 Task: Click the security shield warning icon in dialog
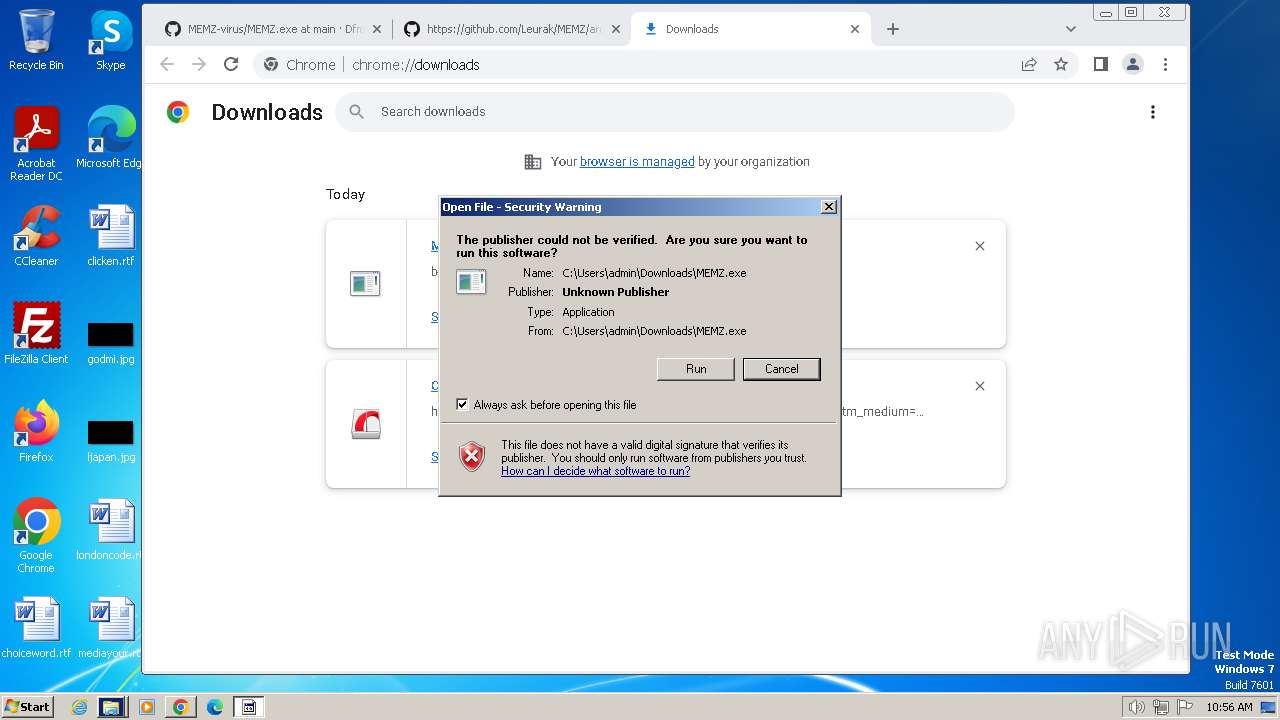point(472,456)
